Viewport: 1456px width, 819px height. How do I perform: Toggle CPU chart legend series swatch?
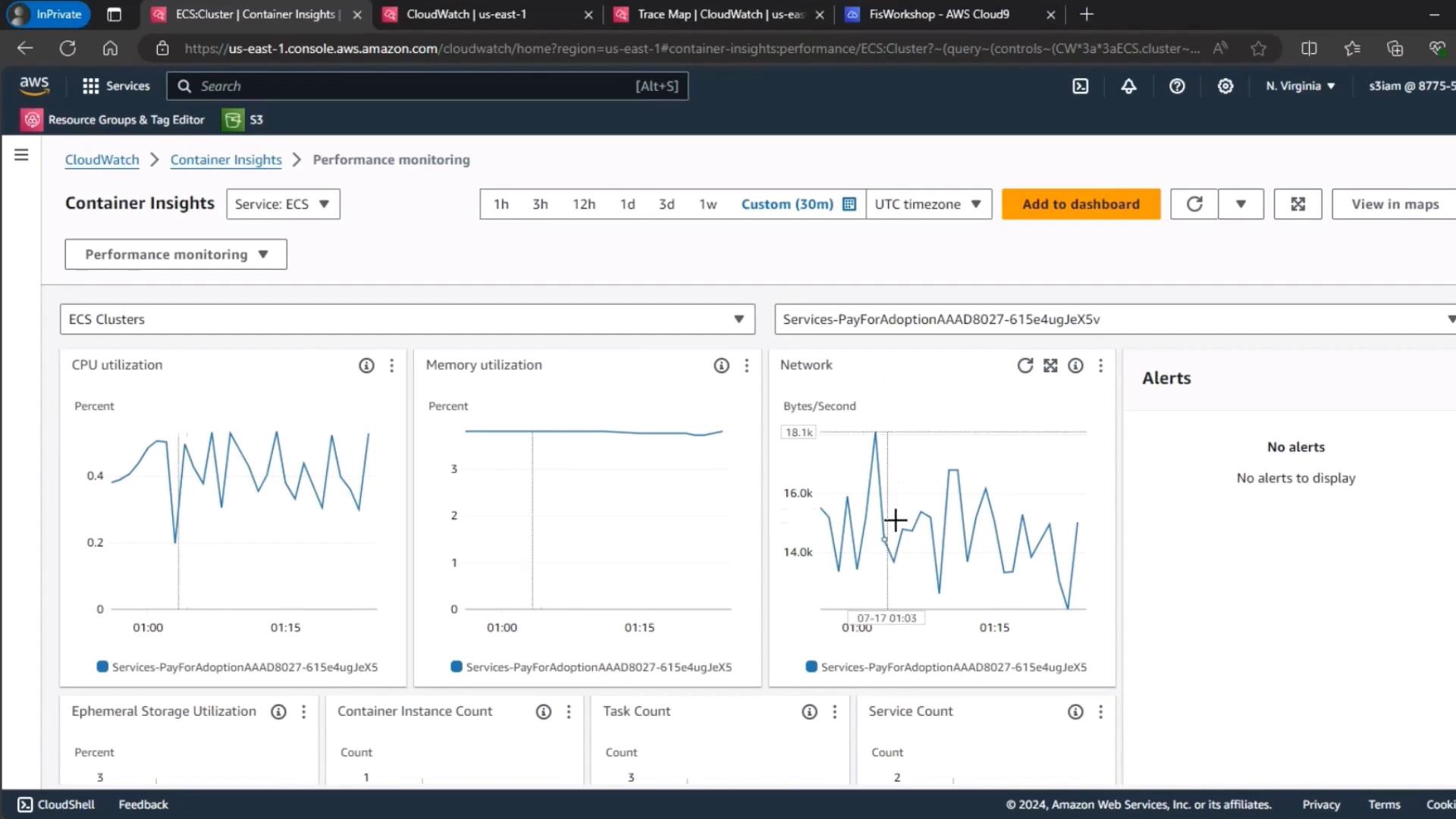(x=102, y=667)
